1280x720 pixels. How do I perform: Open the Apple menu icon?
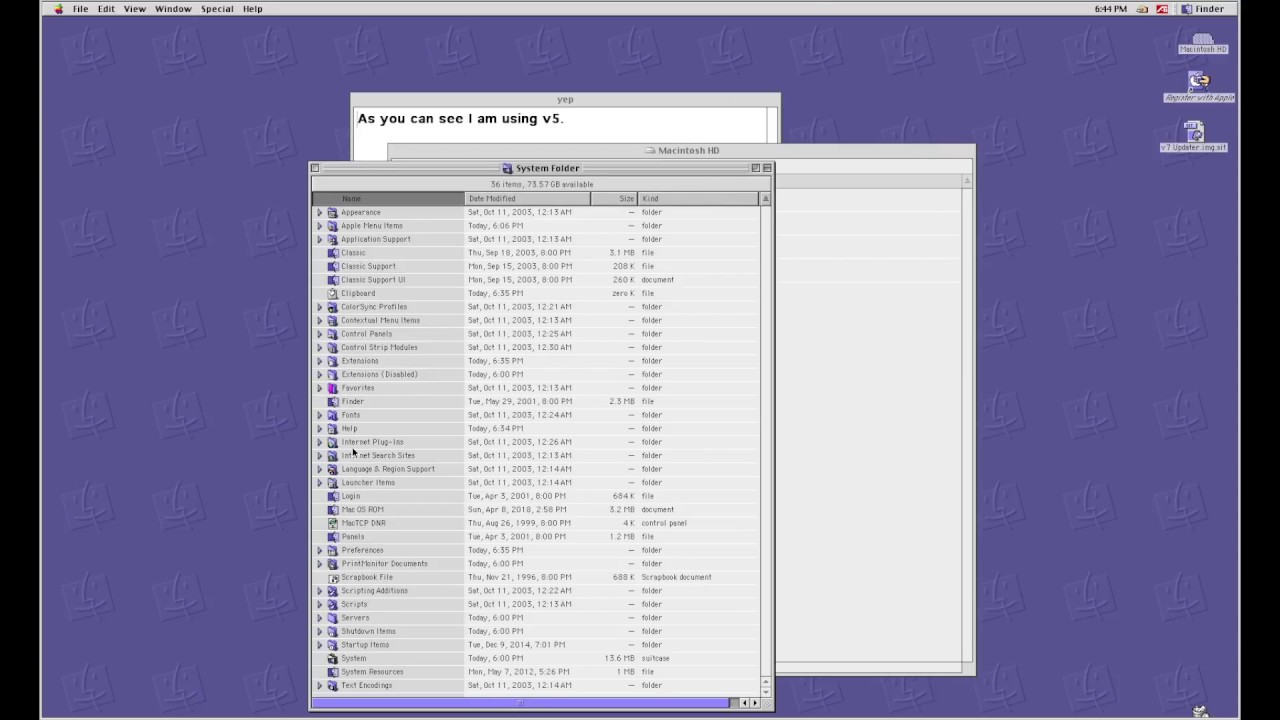pos(58,9)
